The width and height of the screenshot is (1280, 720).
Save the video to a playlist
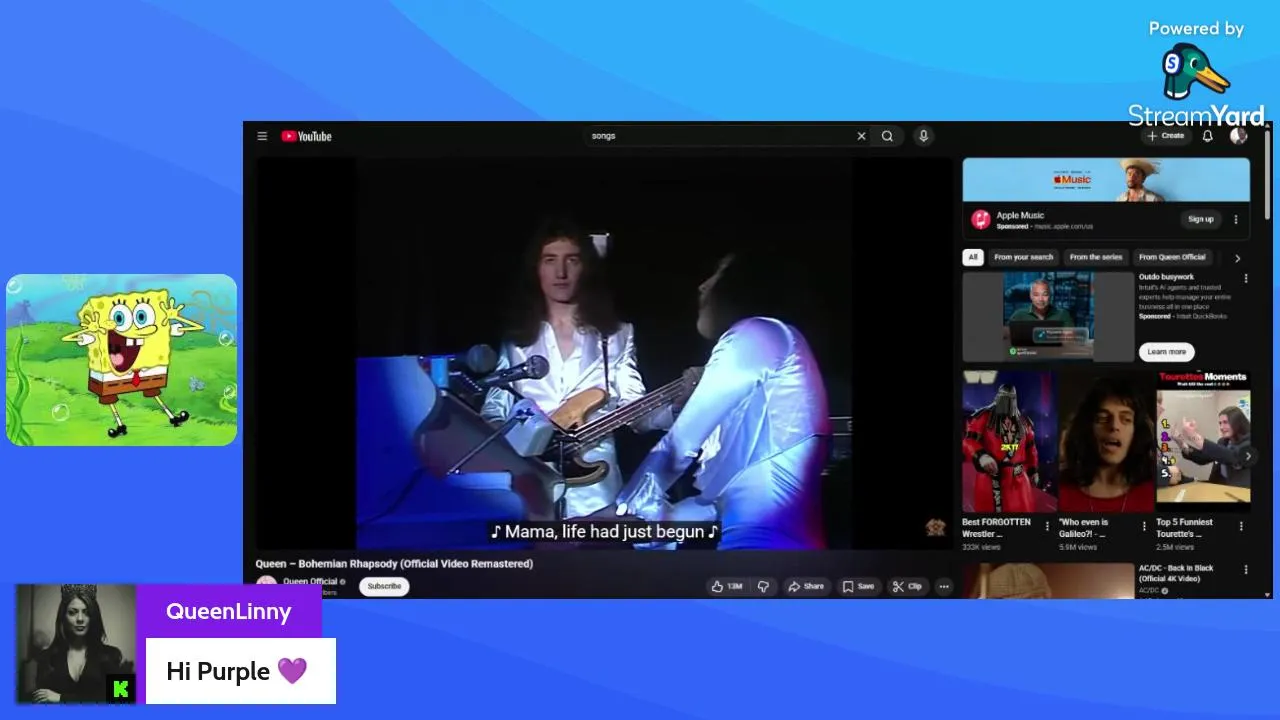tap(858, 587)
